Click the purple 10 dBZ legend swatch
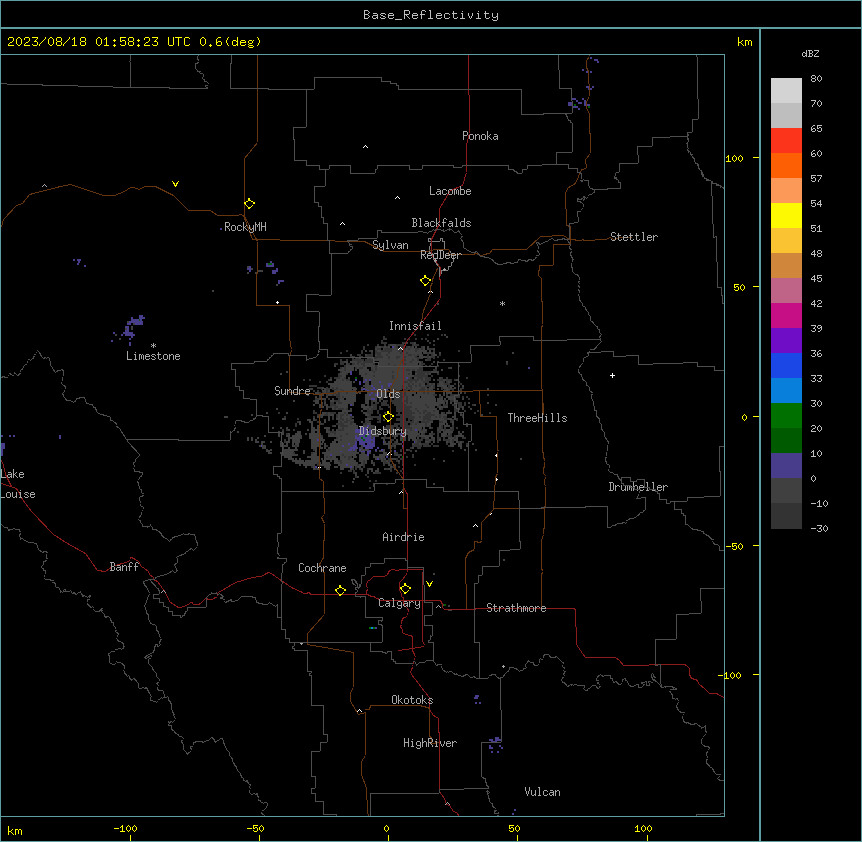The image size is (862, 842). [x=786, y=466]
